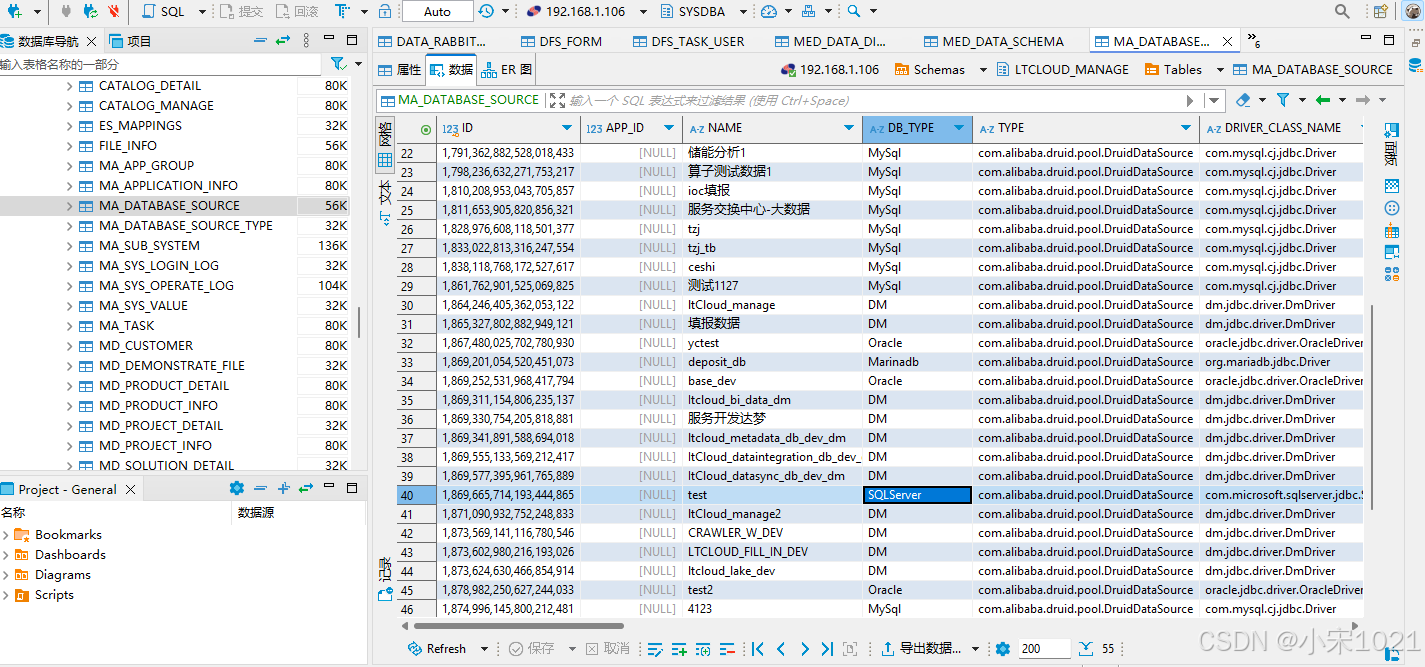Switch to the 属性 properties tab
The height and width of the screenshot is (667, 1425).
point(399,70)
